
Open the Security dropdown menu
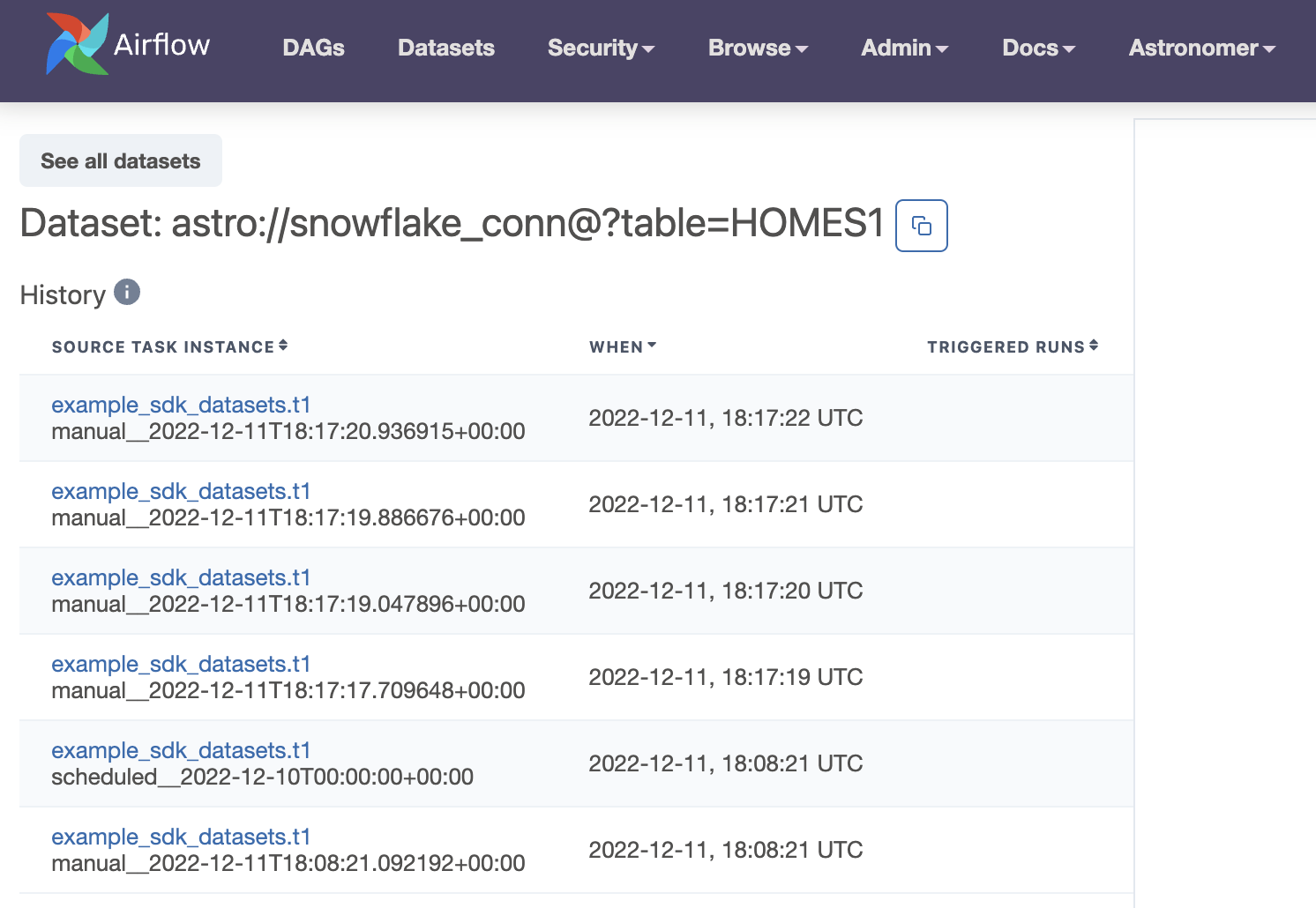pyautogui.click(x=601, y=48)
